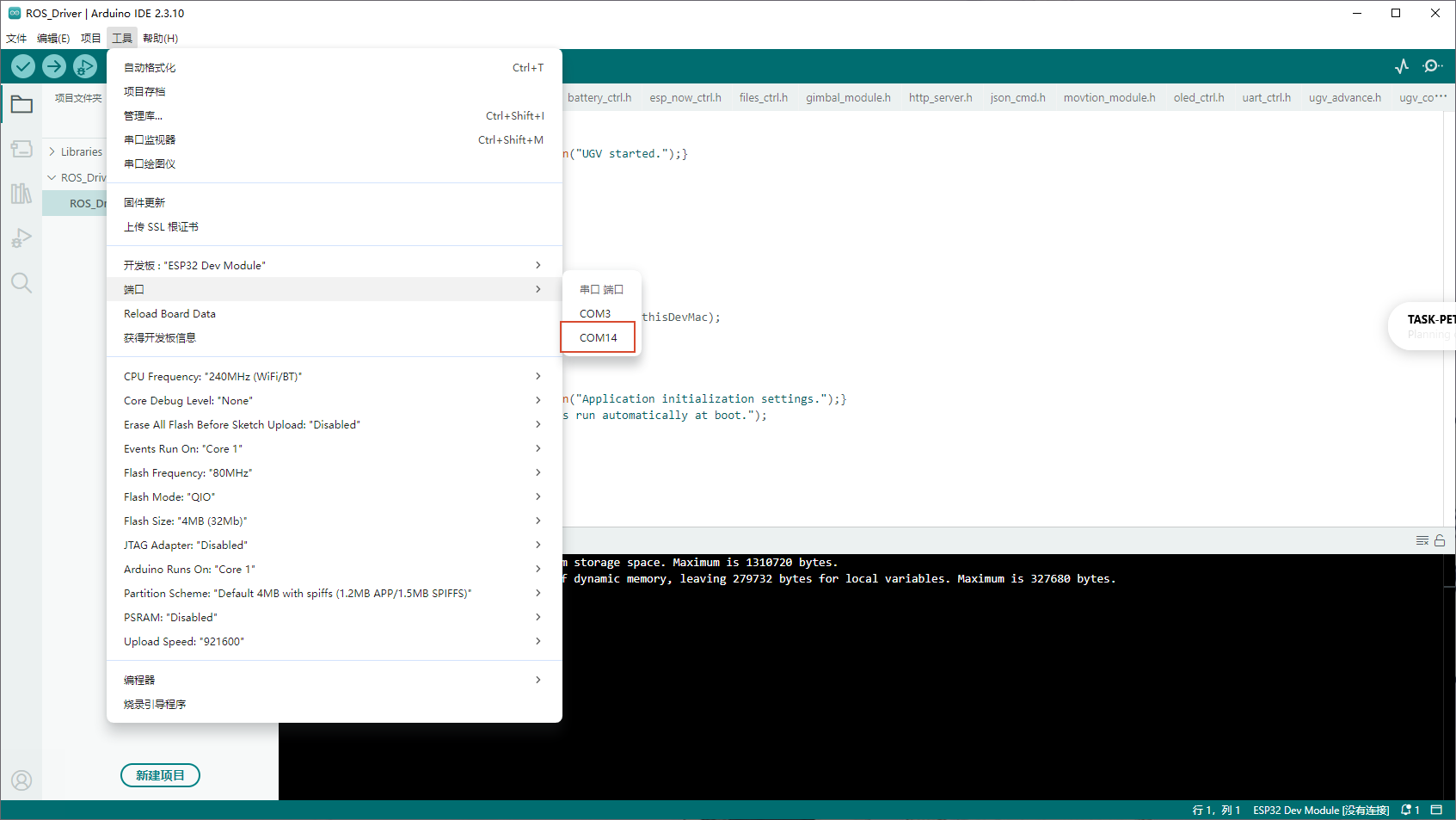Screen dimensions: 1456x820
Task: Choose 项目存档 menu entry
Action: point(335,91)
